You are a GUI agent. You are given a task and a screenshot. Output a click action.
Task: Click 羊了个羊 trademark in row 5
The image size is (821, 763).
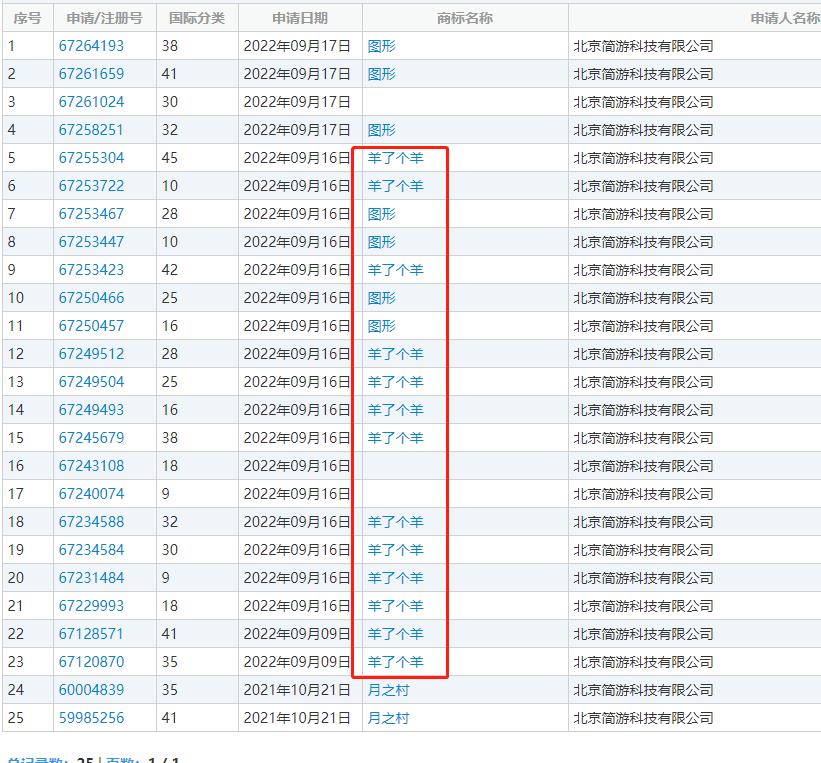(395, 158)
